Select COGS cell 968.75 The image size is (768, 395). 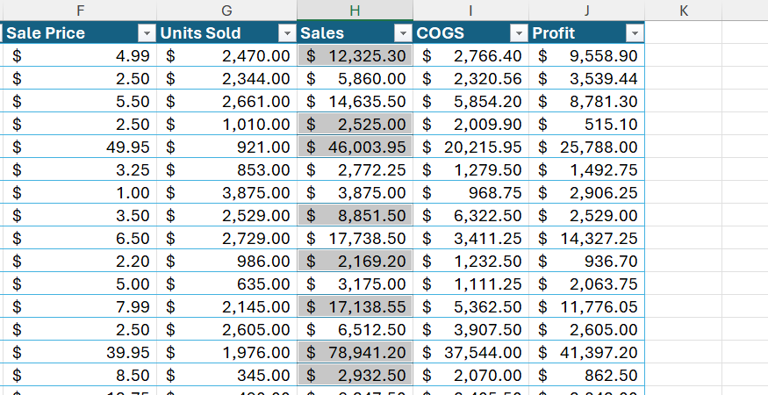click(471, 192)
